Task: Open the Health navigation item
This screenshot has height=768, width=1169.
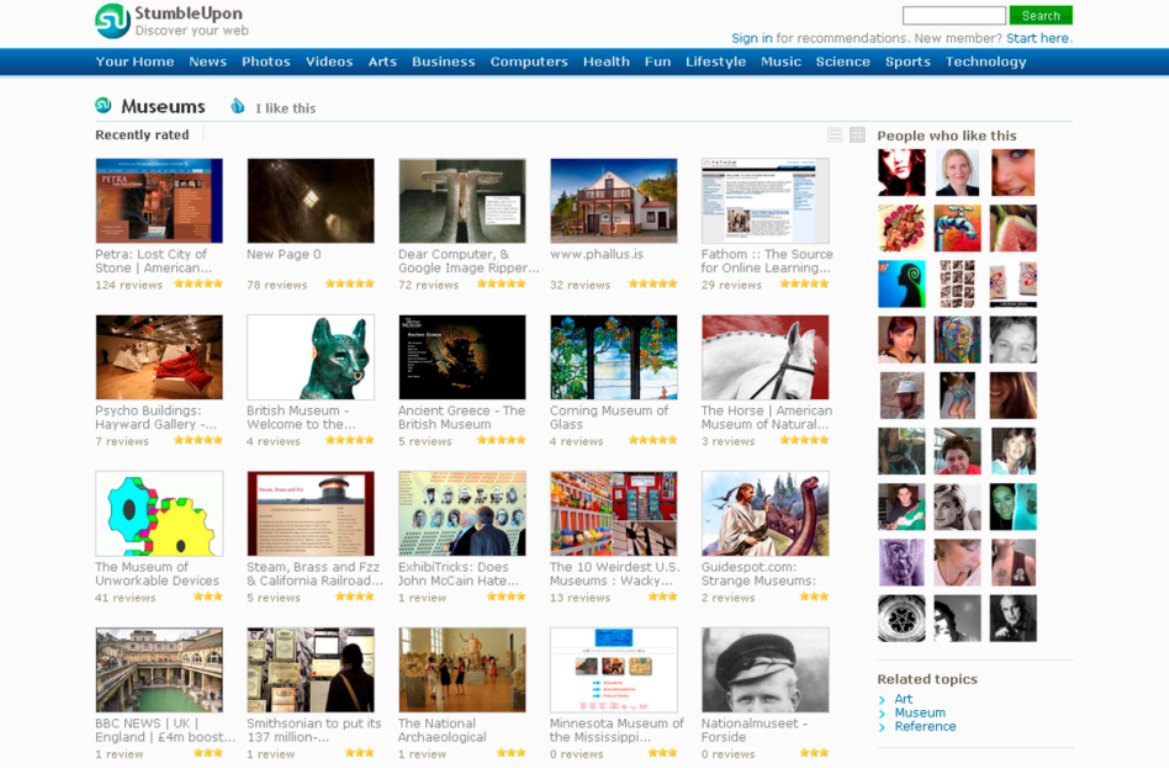Action: (x=606, y=62)
